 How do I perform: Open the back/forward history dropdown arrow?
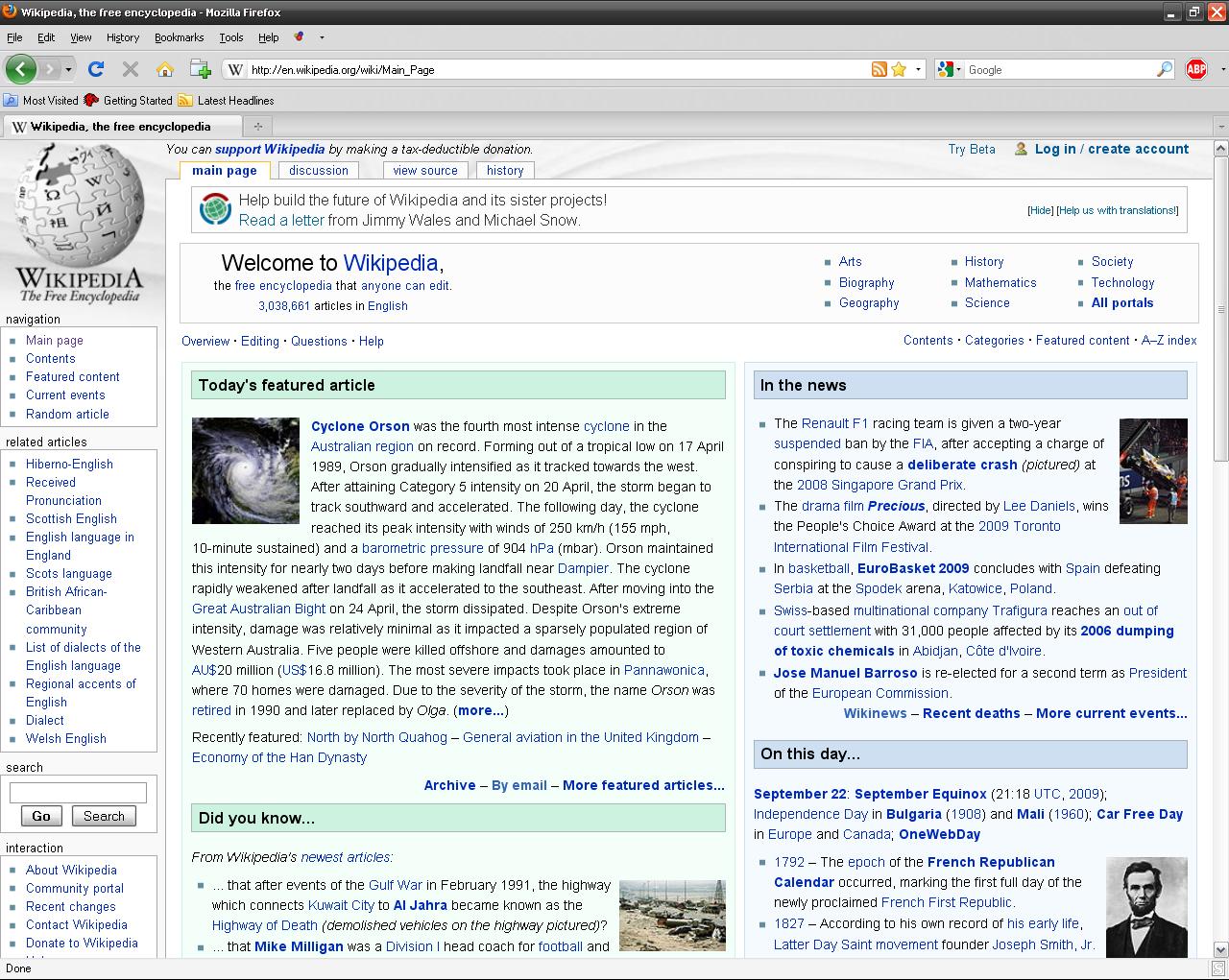pyautogui.click(x=70, y=69)
